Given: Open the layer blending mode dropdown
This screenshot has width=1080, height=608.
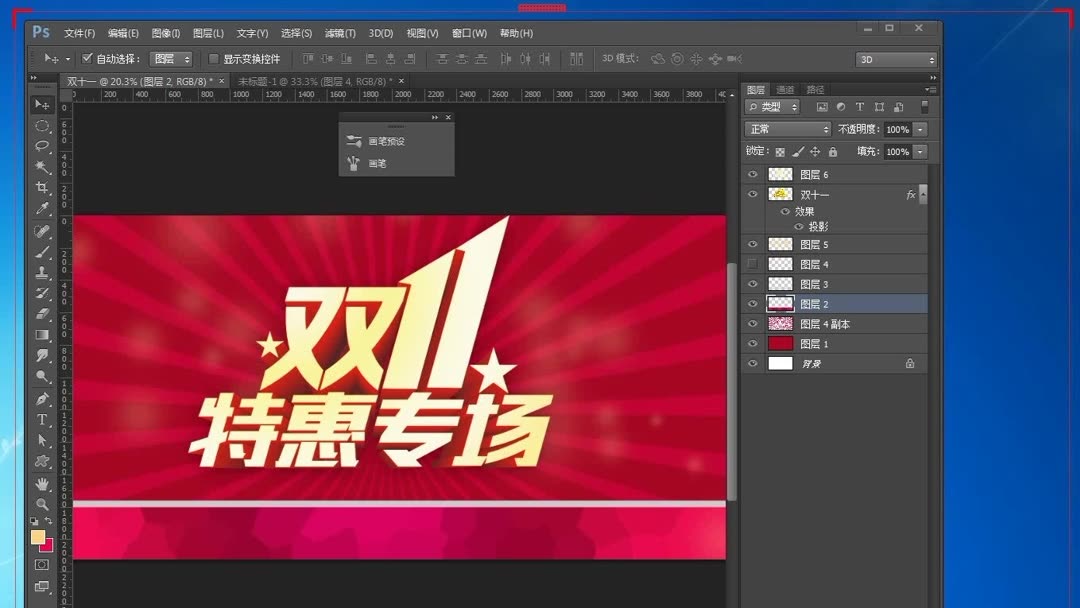Looking at the screenshot, I should tap(787, 129).
